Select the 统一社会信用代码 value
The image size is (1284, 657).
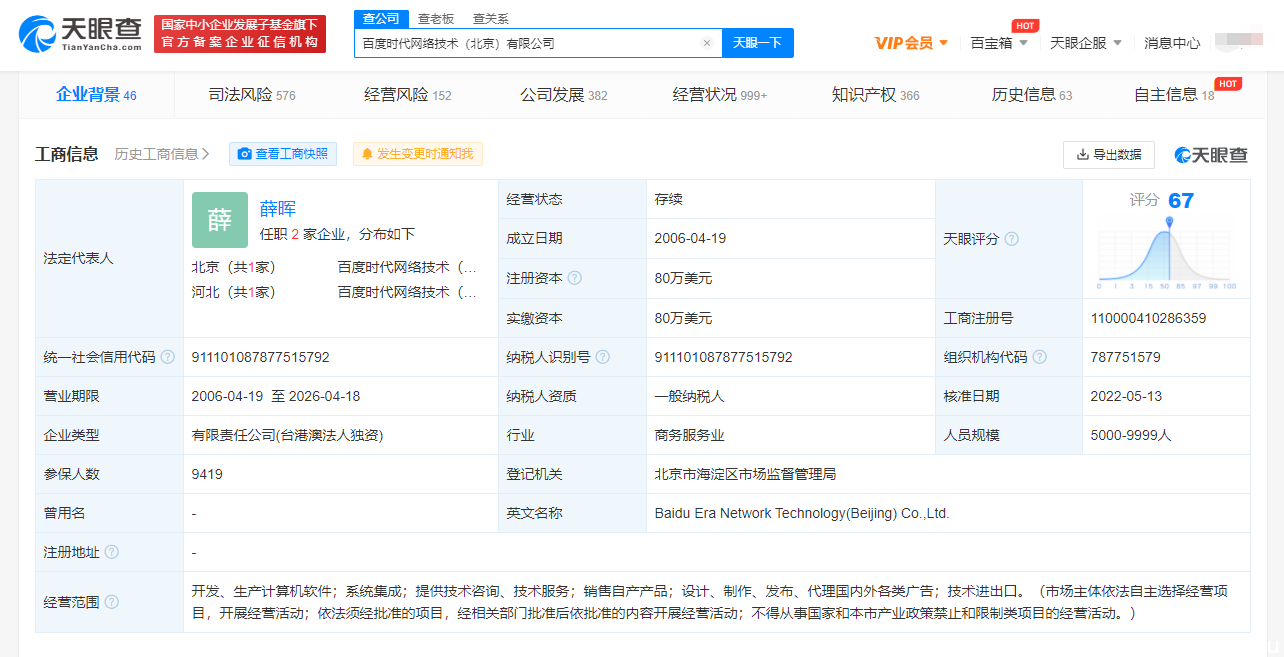[260, 357]
